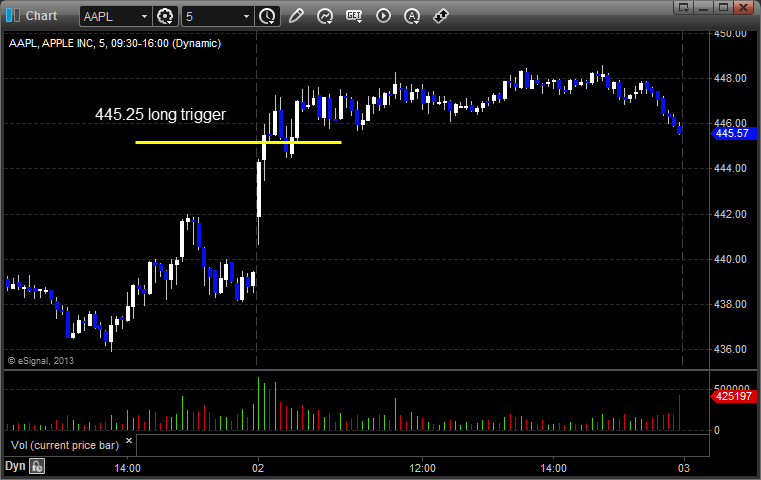
Task: Click the blue Chart window icon
Action: click(x=13, y=16)
